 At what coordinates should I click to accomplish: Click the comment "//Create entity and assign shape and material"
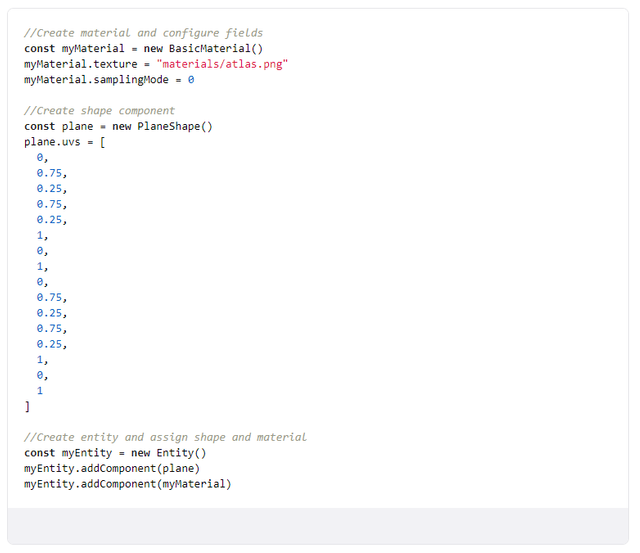point(165,438)
